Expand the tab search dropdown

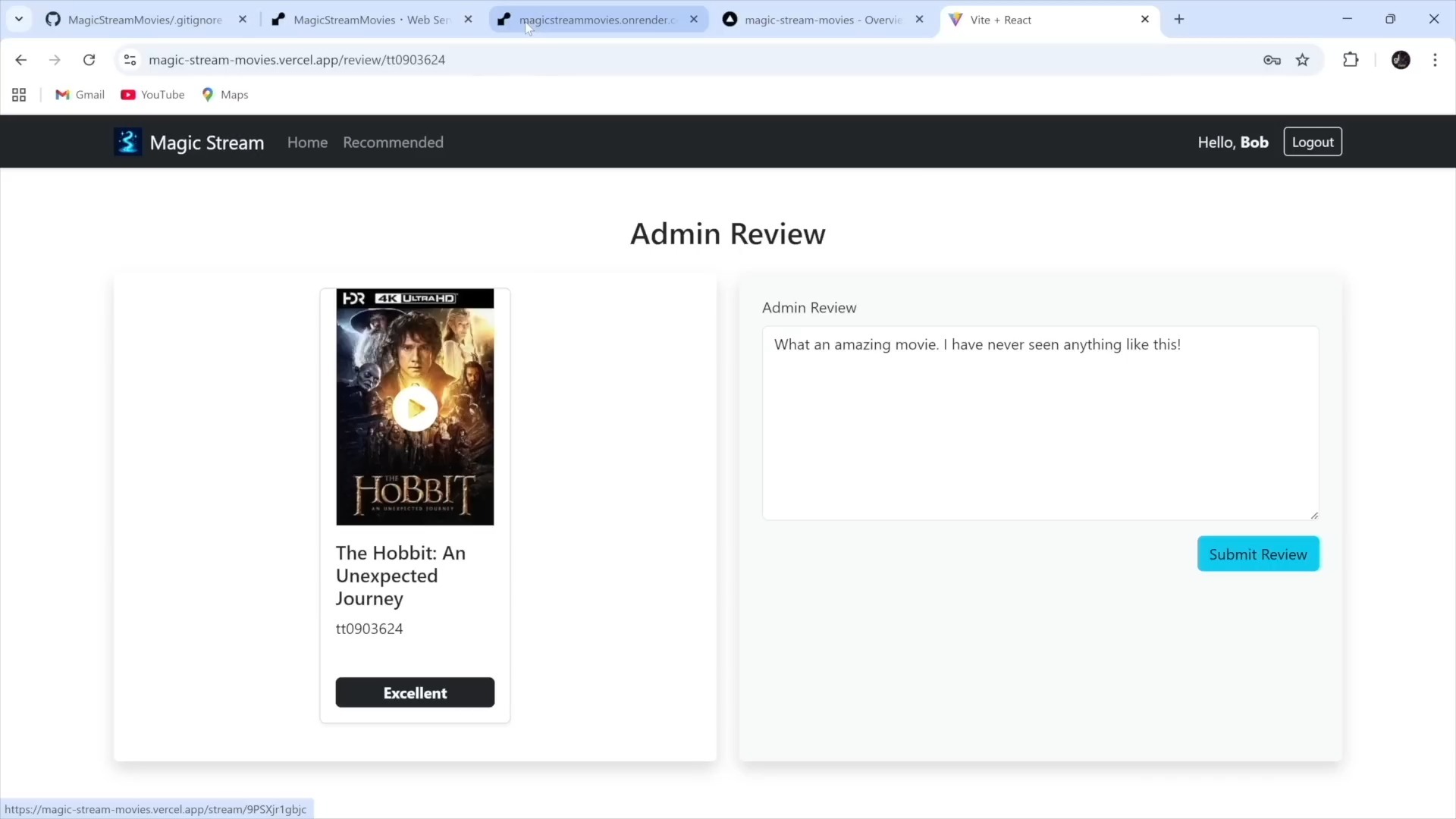(x=19, y=20)
